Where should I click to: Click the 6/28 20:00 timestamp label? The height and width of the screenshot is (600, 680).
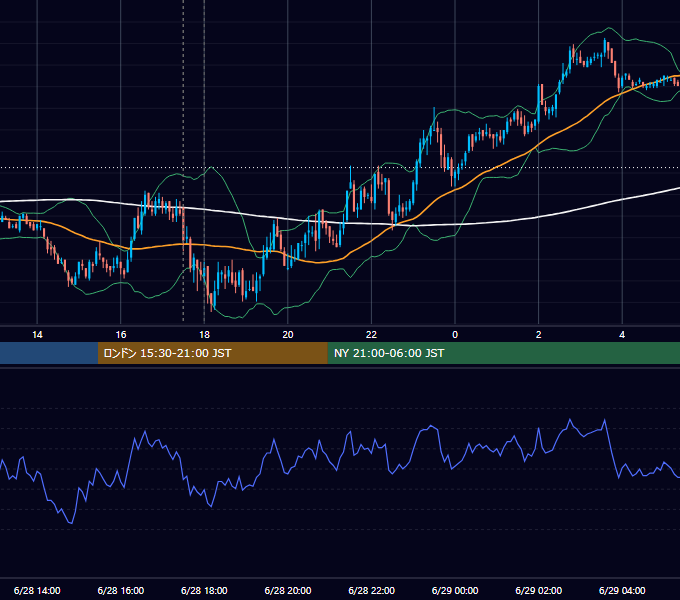coord(288,590)
